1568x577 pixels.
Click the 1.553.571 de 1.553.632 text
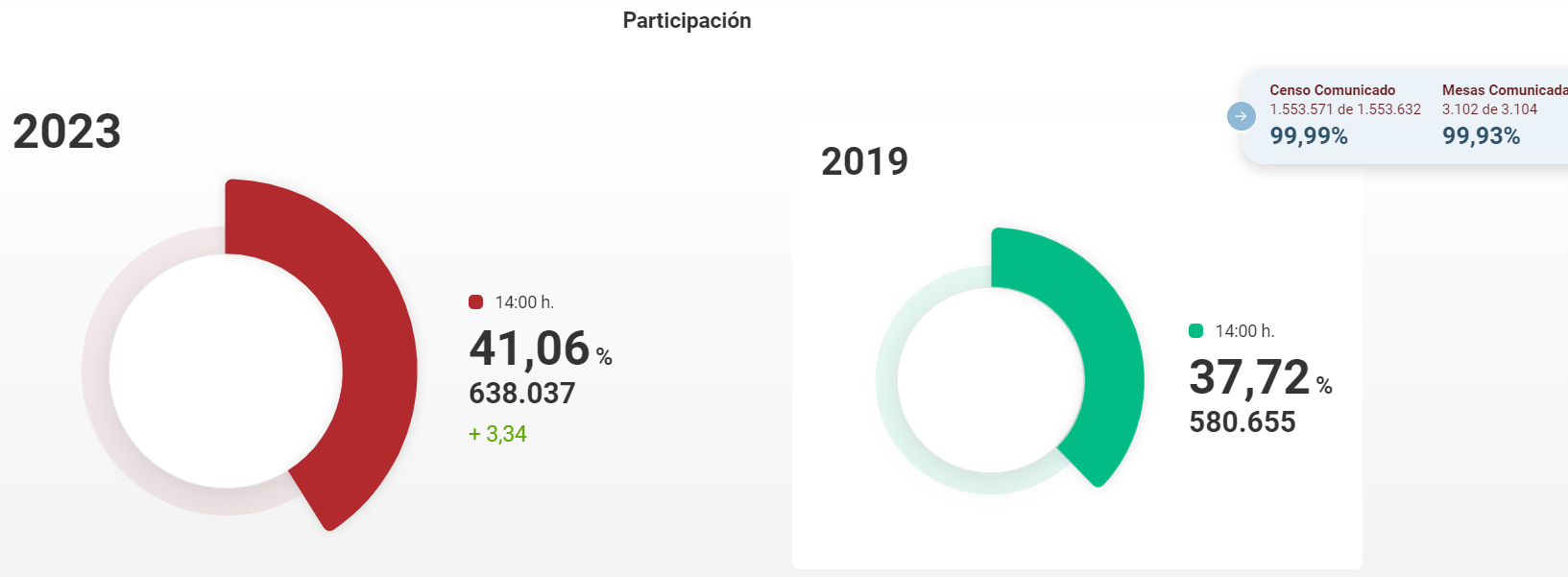(1345, 109)
